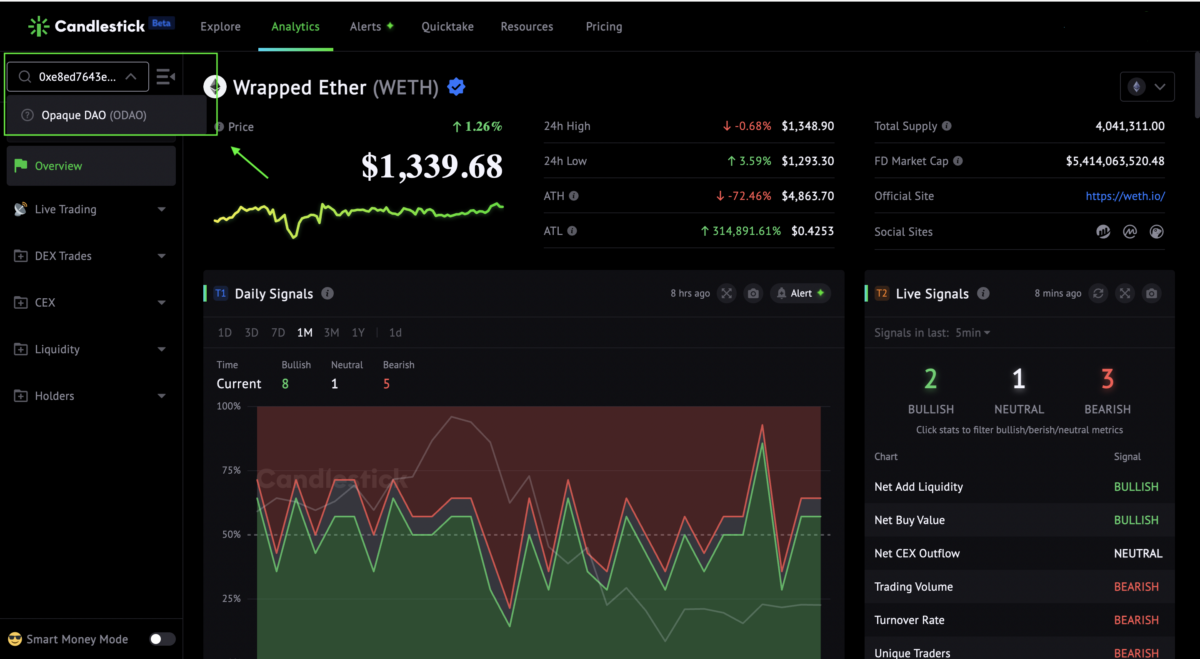1200x659 pixels.
Task: Click the FD Market Cap info icon
Action: click(x=958, y=161)
